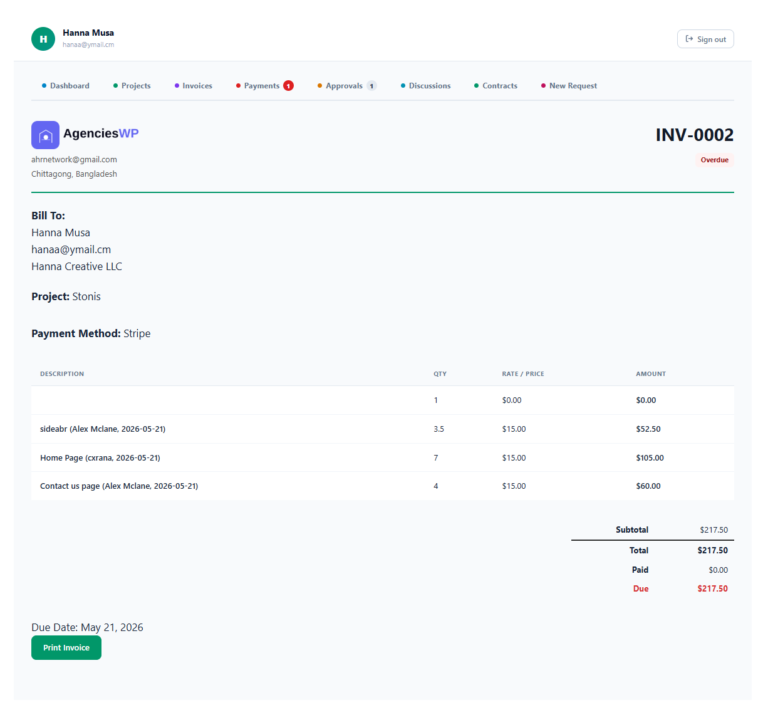Click the Overdue status badge
768x710 pixels.
click(715, 160)
